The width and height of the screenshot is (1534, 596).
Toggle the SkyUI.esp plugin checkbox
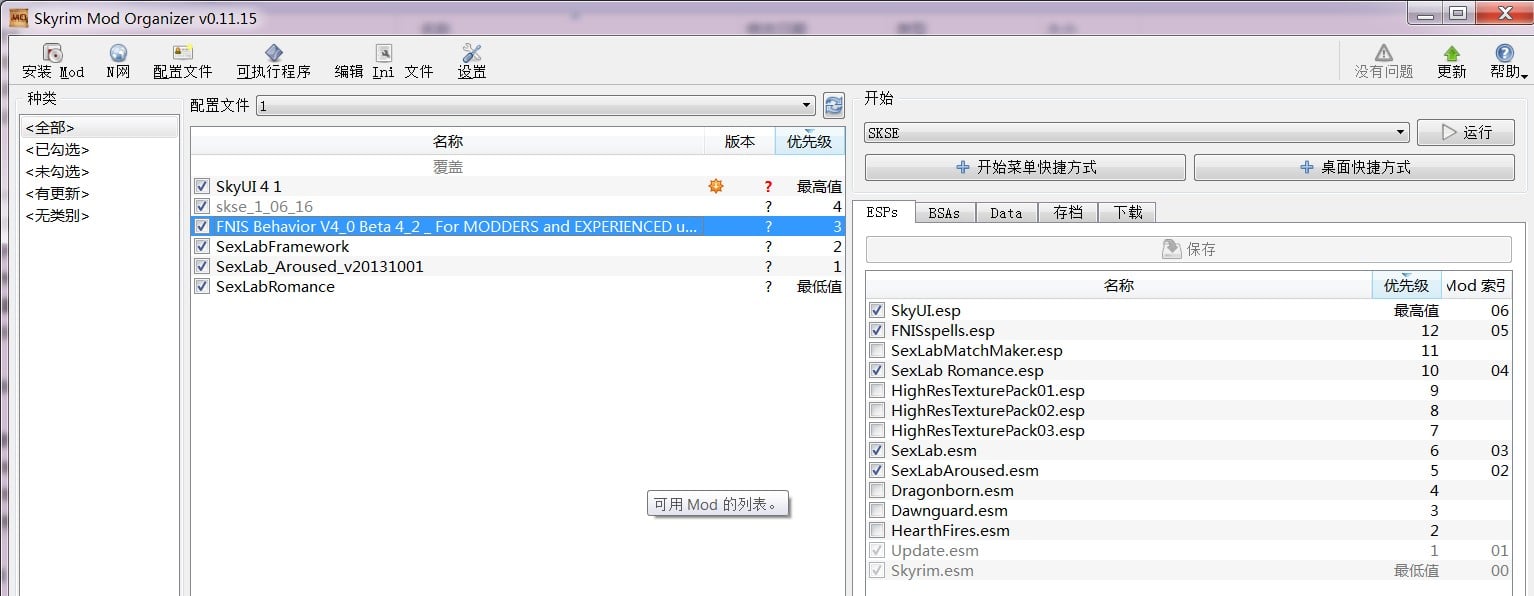pos(877,310)
